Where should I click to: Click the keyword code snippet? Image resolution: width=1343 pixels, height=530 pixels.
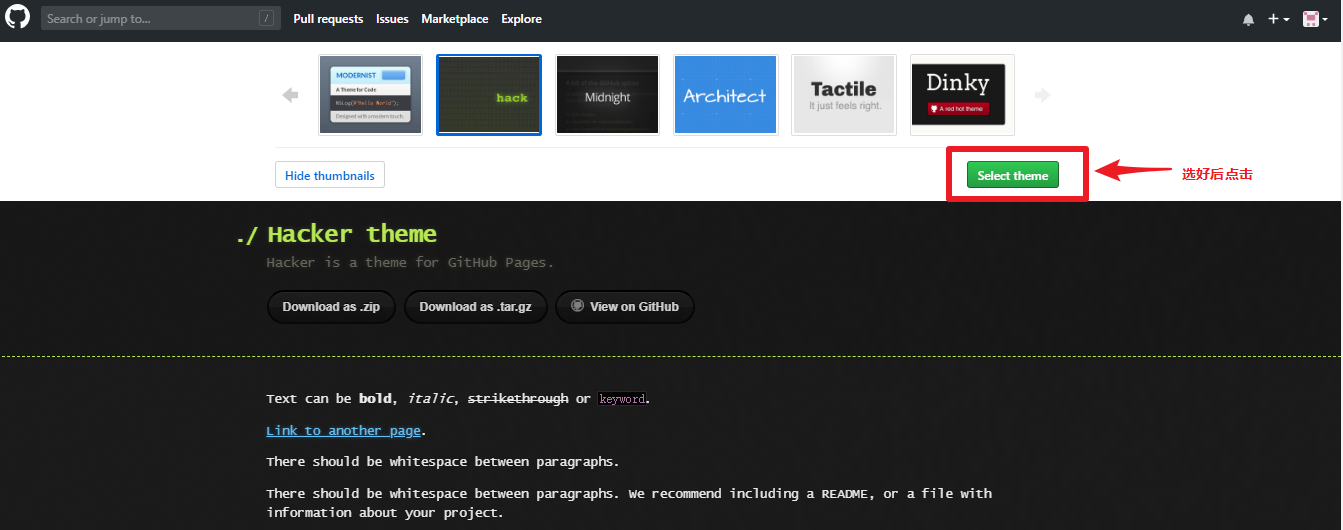coord(622,399)
